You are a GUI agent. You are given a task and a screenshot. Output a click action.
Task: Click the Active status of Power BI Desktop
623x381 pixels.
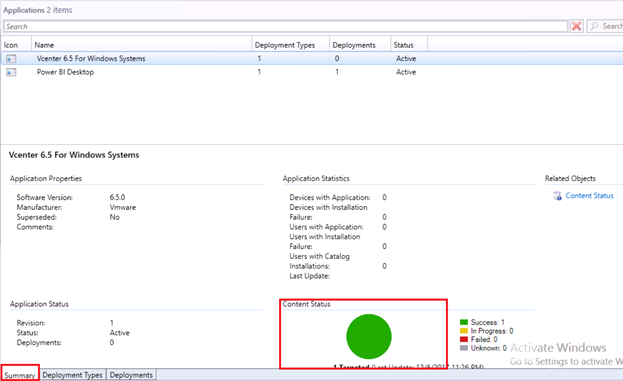406,72
